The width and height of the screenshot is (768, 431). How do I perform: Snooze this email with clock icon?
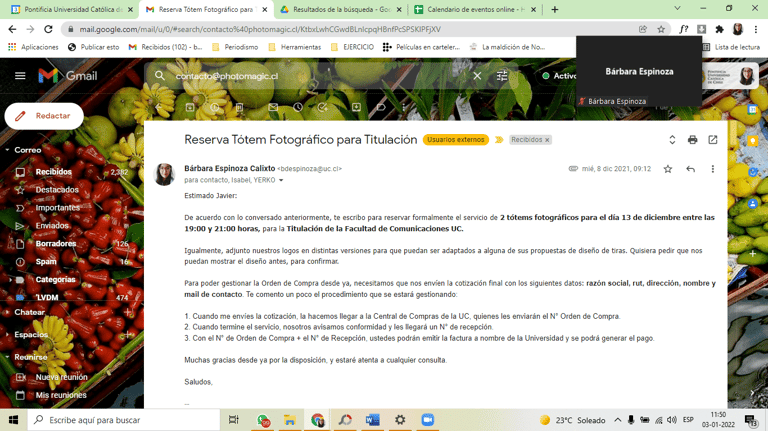298,107
